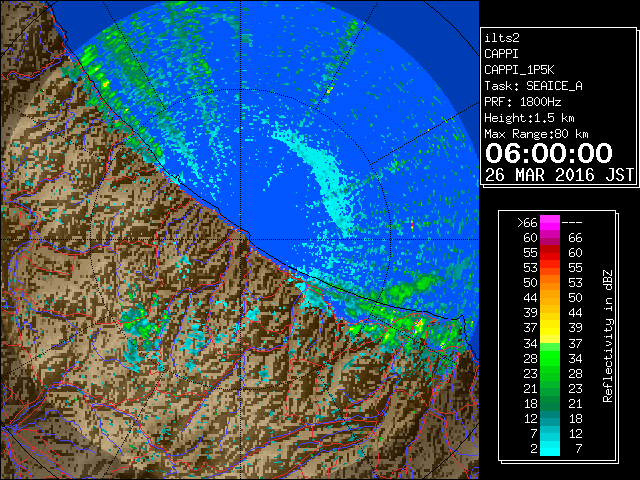
Task: Click the bright green 28-34 legend swatch
Action: [550, 358]
